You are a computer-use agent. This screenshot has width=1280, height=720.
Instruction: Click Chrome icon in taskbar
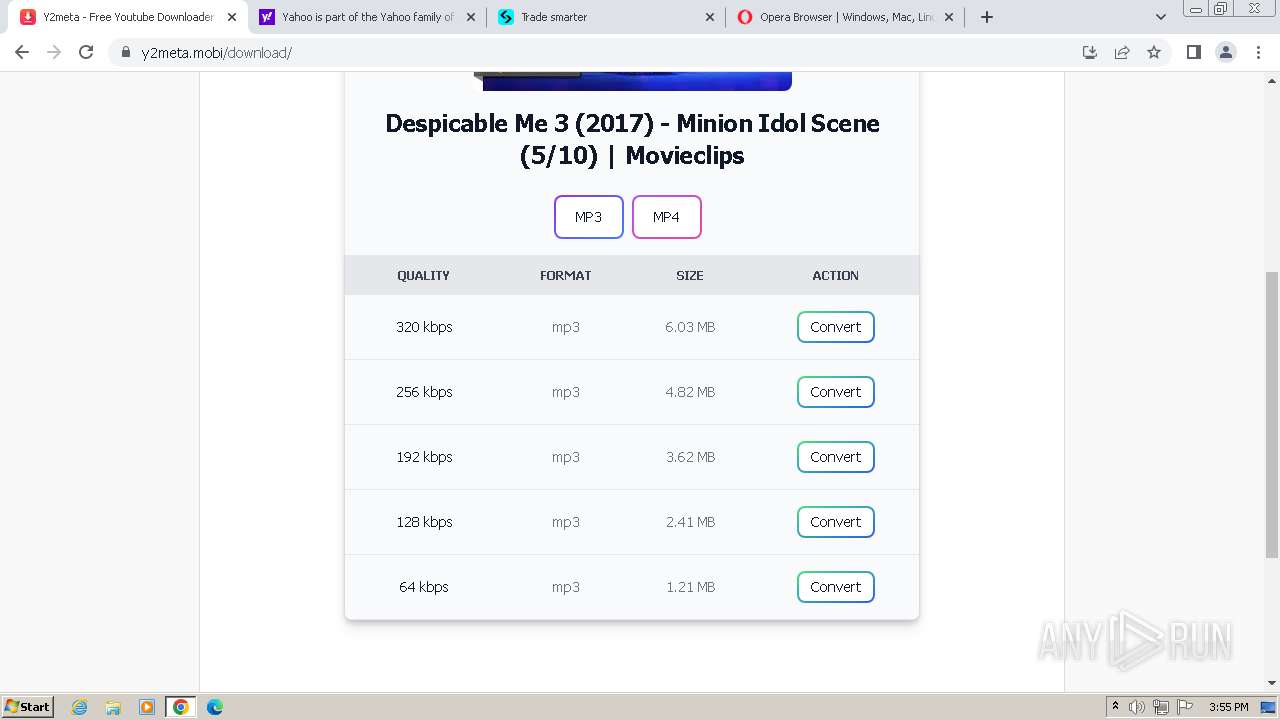(x=181, y=707)
